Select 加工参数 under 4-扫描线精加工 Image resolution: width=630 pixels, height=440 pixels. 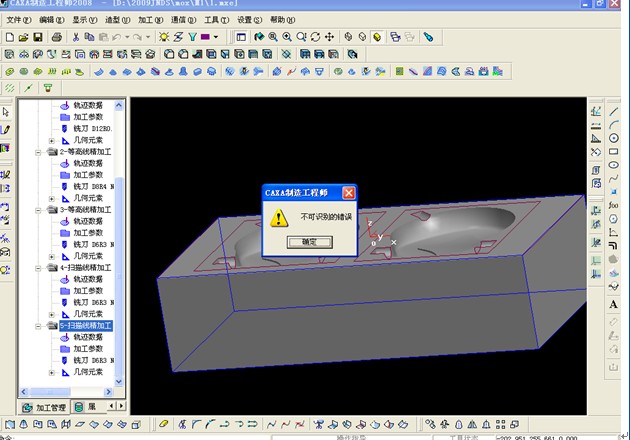point(88,291)
